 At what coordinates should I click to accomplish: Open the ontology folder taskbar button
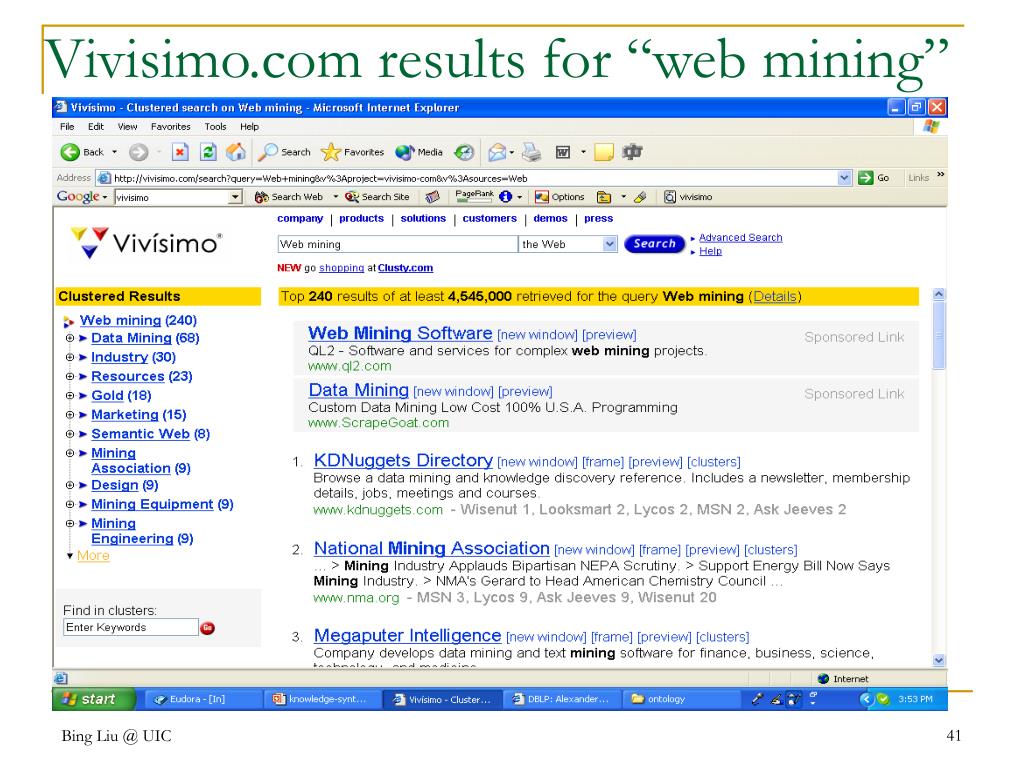tap(679, 699)
